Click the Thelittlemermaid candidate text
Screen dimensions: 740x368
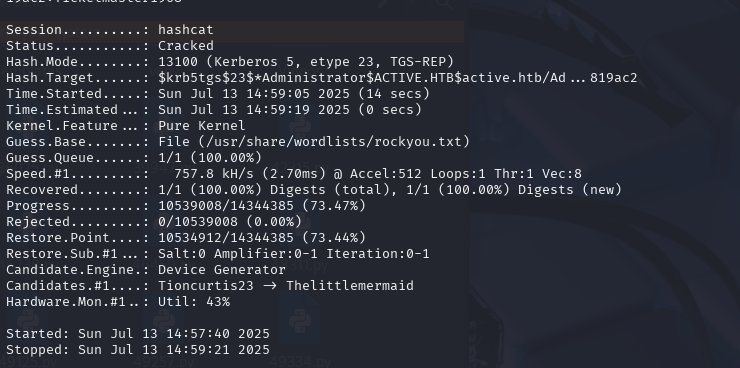click(350, 286)
